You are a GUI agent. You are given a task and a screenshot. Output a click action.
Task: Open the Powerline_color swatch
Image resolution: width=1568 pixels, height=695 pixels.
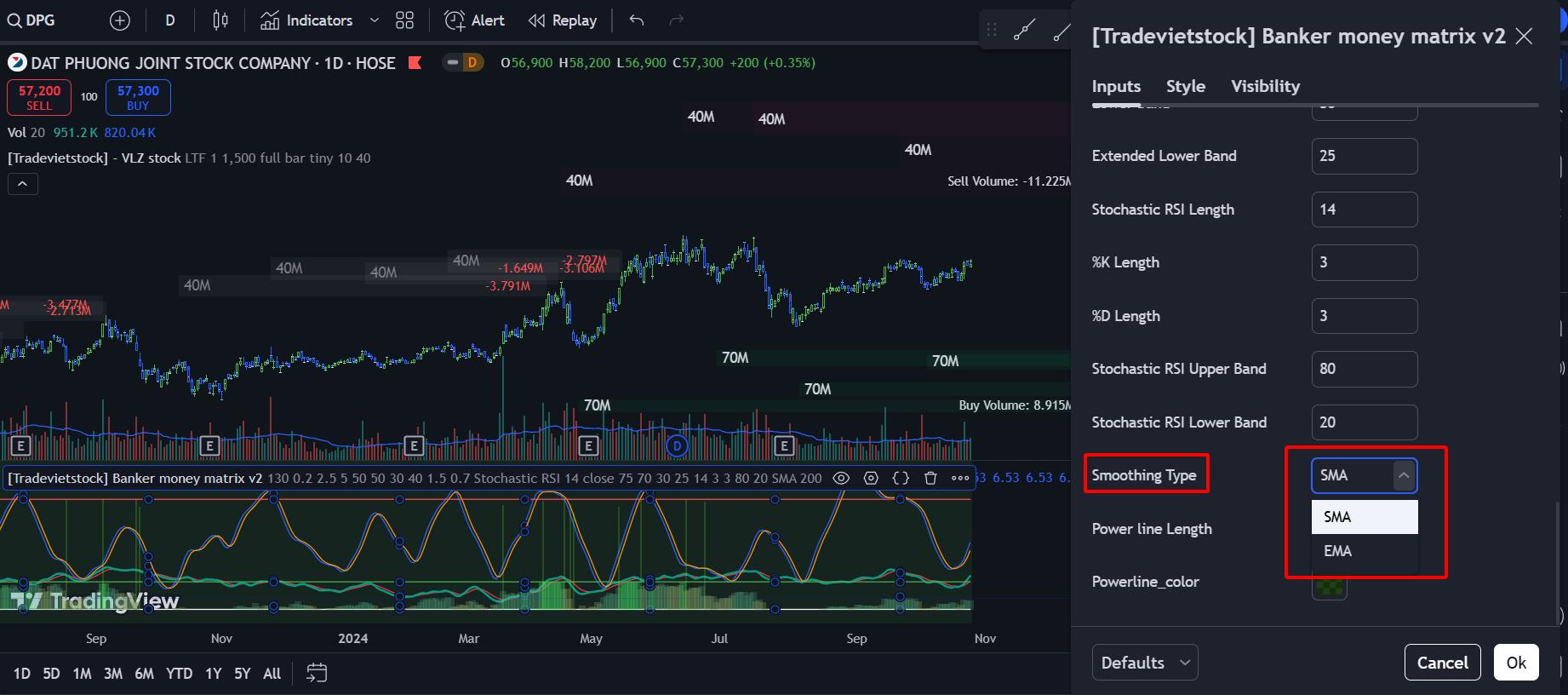tap(1330, 584)
